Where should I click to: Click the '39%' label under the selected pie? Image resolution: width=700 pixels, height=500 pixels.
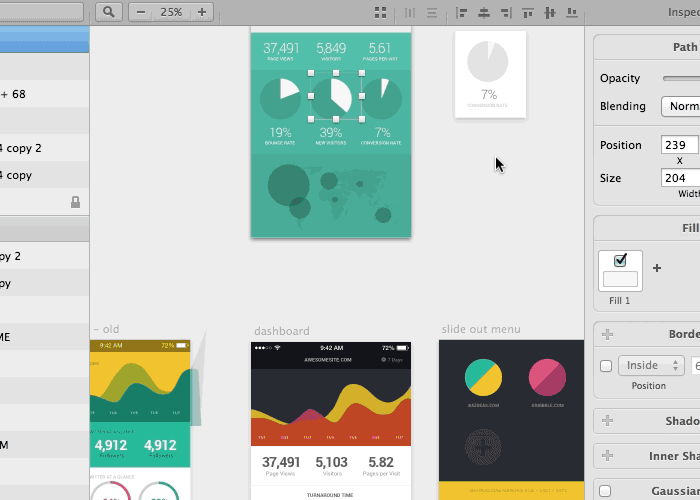pos(331,133)
